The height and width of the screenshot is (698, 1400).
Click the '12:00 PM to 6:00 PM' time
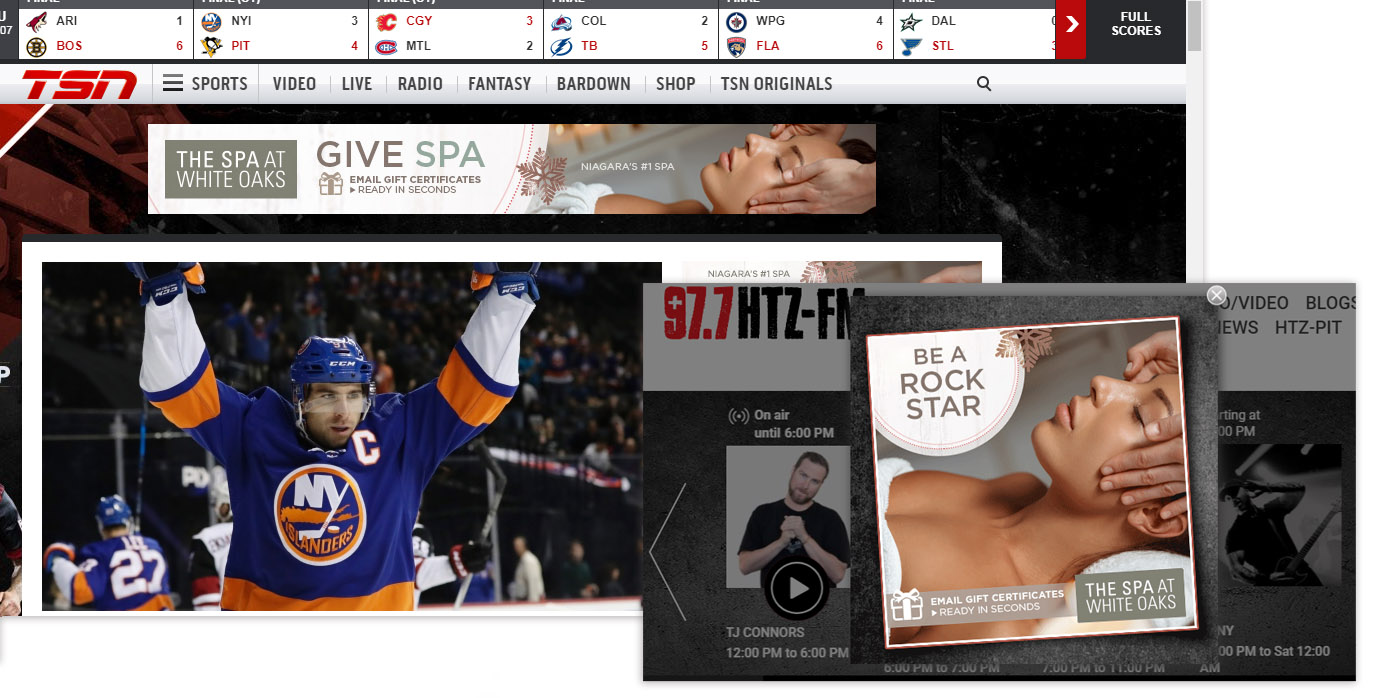[x=788, y=652]
